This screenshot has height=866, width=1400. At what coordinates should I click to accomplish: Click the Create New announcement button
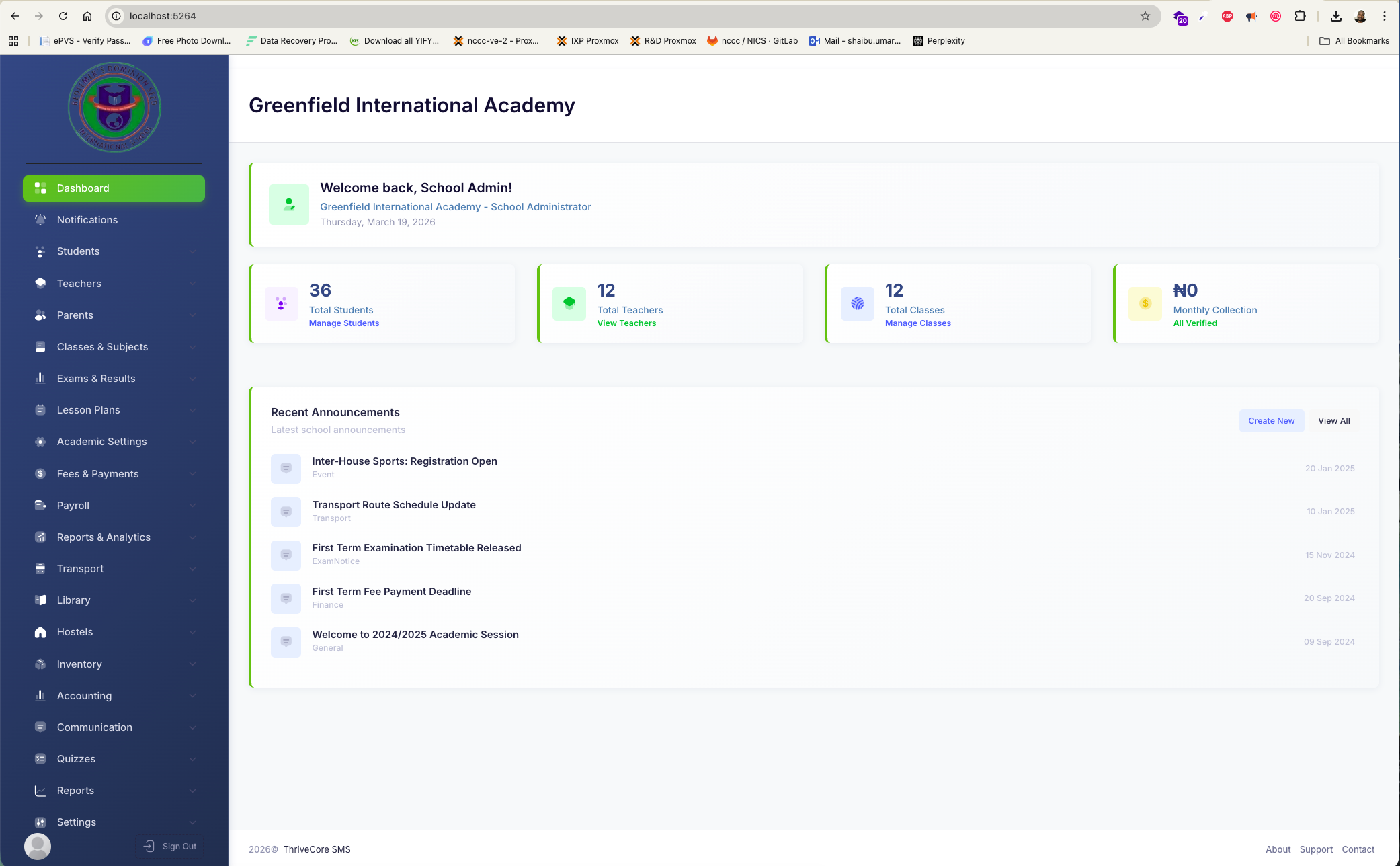1271,421
